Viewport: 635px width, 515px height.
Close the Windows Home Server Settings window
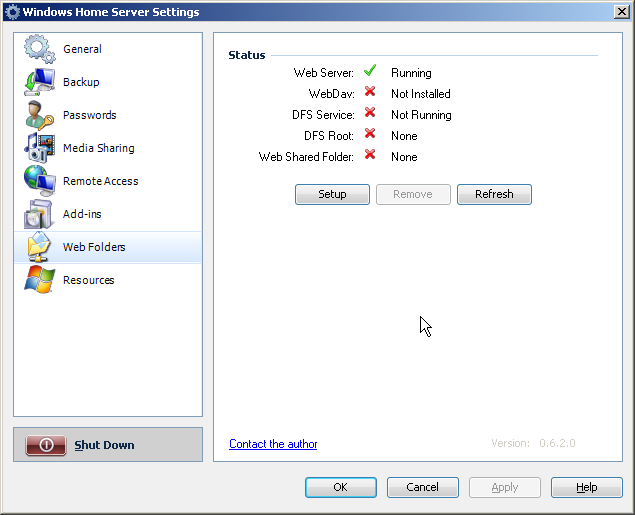pyautogui.click(x=621, y=12)
